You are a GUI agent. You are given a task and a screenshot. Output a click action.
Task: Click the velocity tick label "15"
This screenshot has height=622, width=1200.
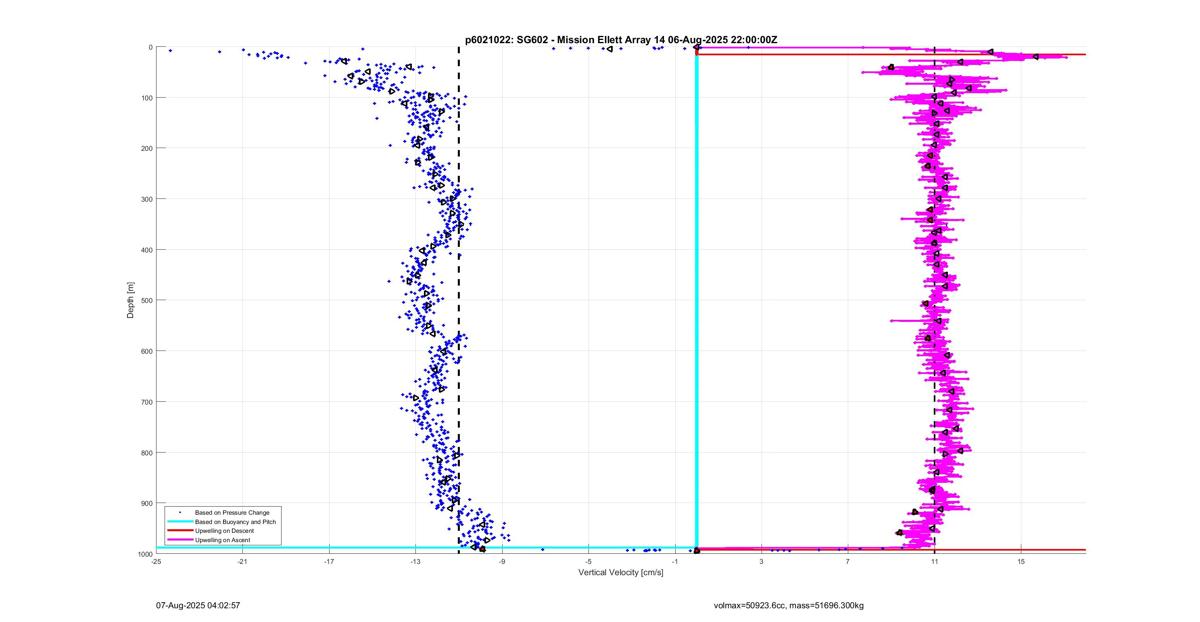coord(1021,562)
